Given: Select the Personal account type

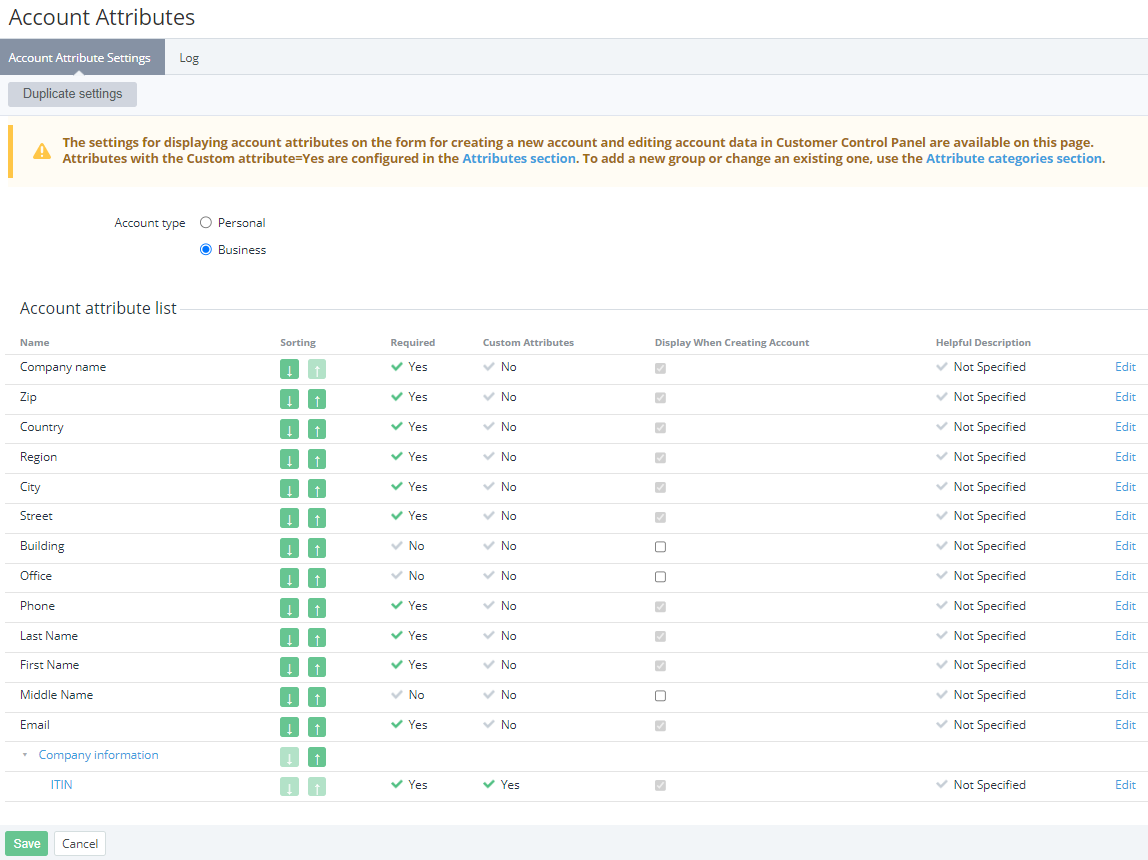Looking at the screenshot, I should (206, 222).
